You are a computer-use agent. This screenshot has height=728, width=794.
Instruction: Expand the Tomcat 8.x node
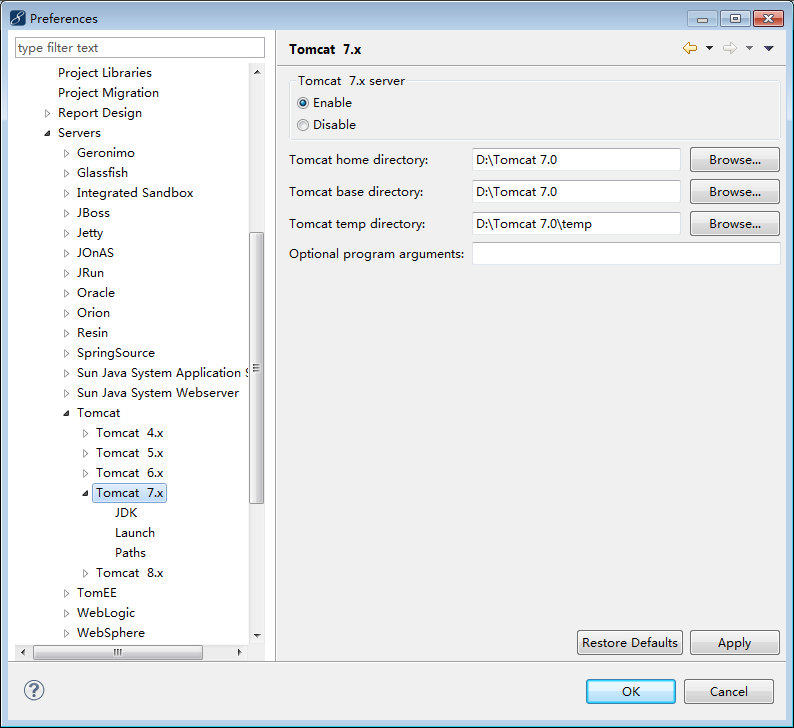86,573
